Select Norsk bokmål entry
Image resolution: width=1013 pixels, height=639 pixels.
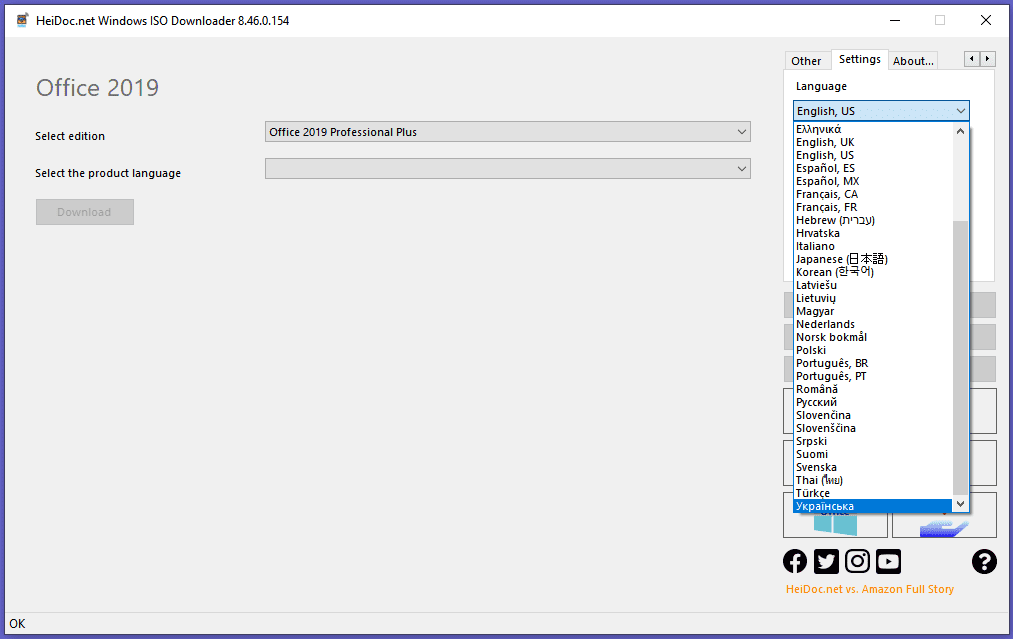tap(873, 337)
